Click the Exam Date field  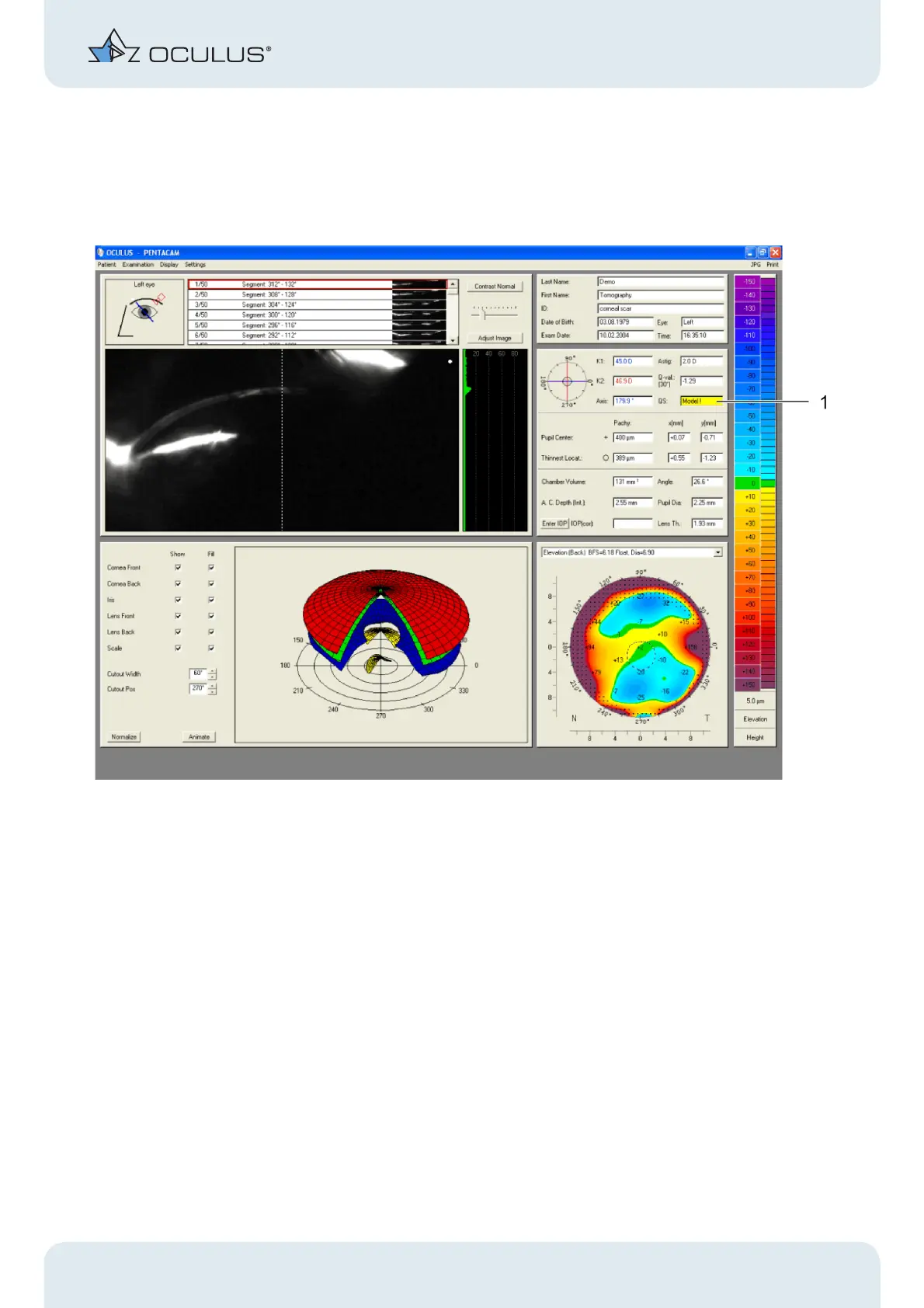(625, 336)
